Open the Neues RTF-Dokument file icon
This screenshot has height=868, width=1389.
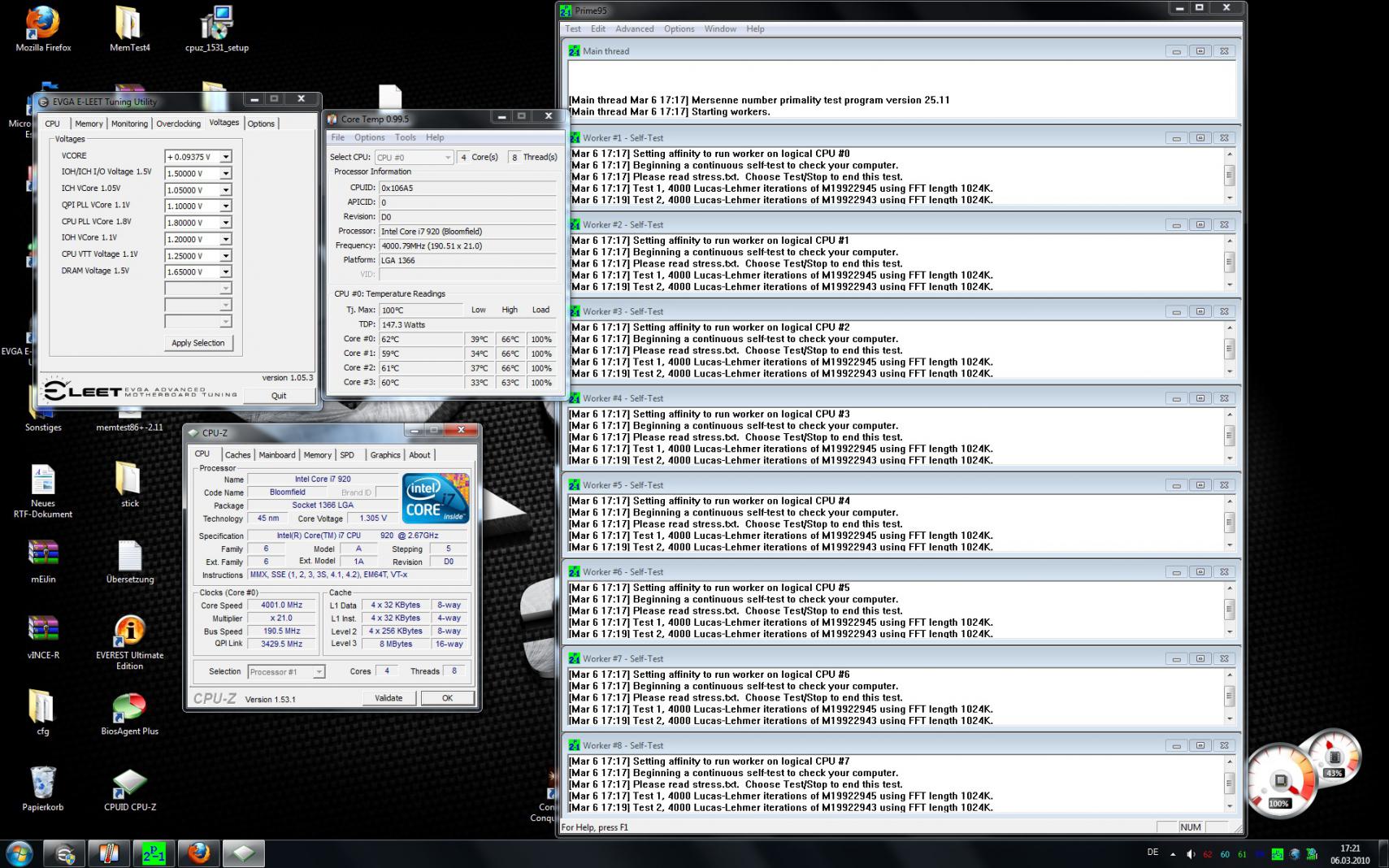[x=43, y=491]
